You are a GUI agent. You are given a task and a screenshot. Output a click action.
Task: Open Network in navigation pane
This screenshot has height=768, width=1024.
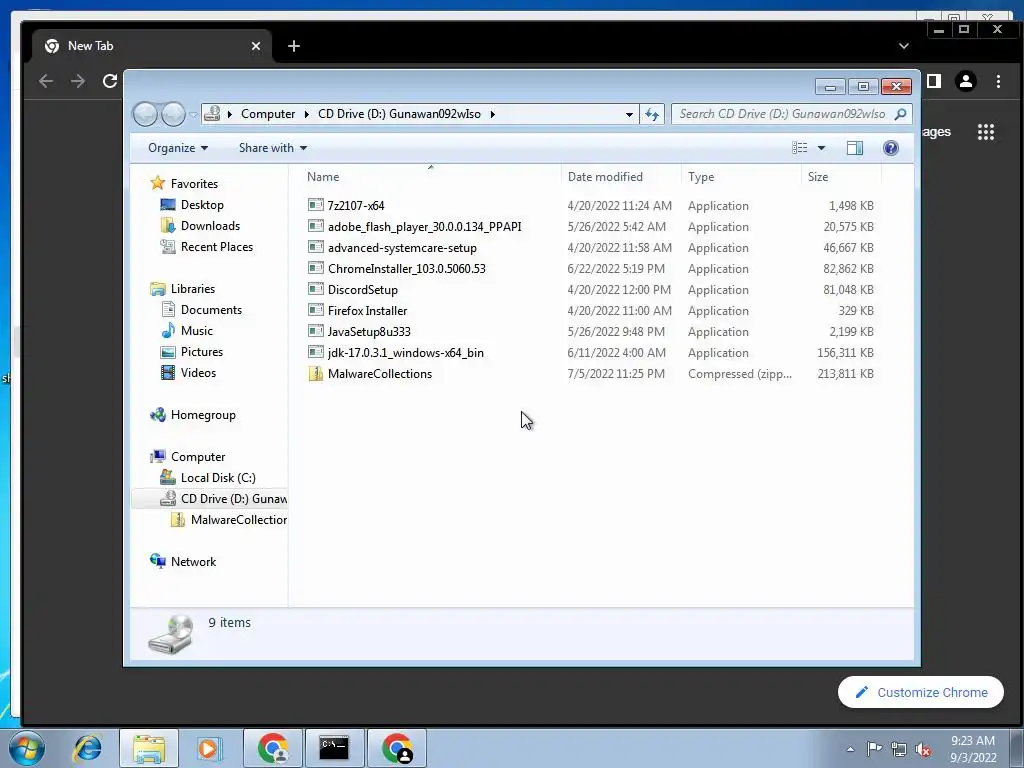coord(193,562)
